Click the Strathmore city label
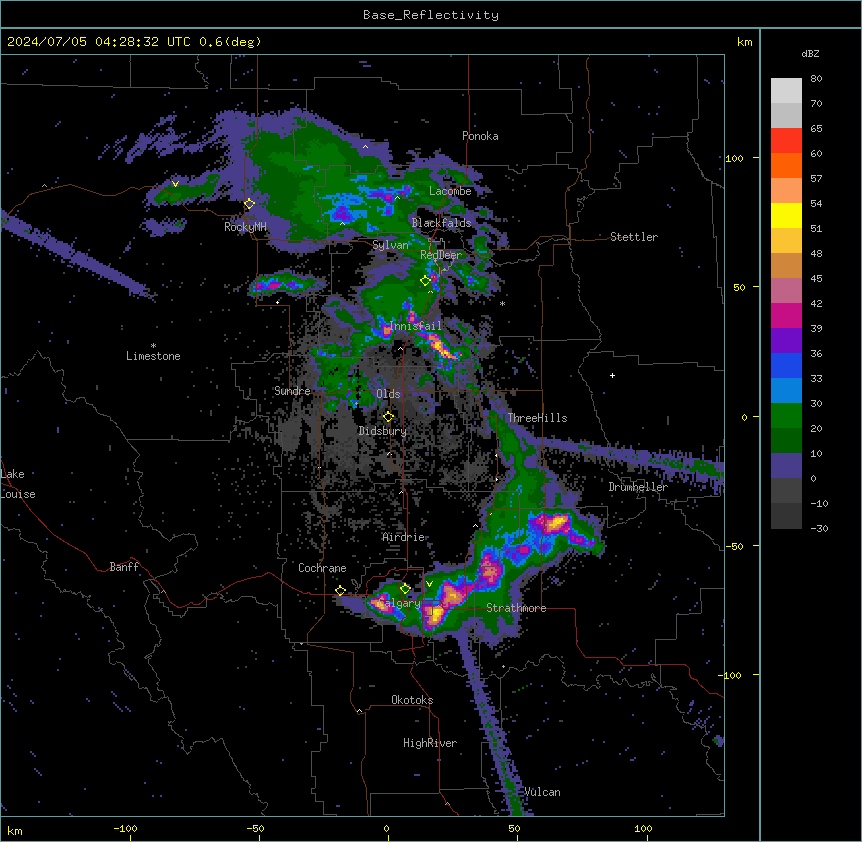 click(x=516, y=608)
